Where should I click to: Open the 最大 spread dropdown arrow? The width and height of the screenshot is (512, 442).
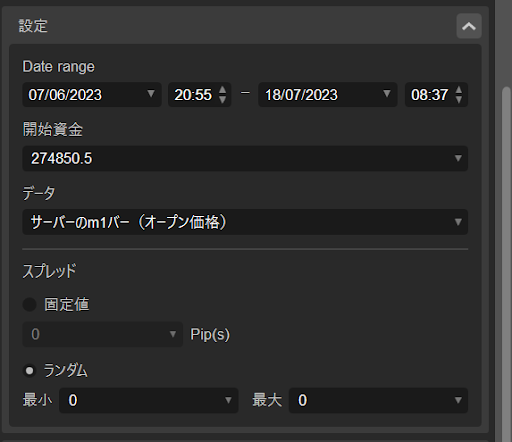[458, 400]
